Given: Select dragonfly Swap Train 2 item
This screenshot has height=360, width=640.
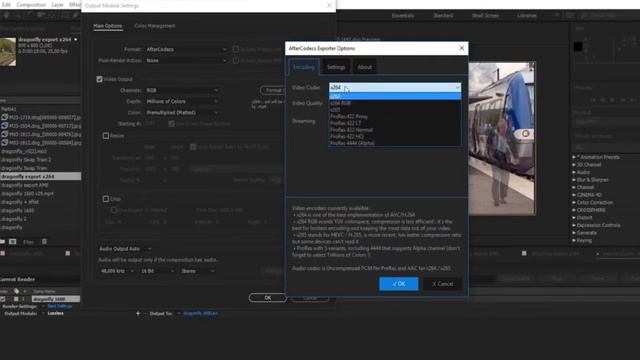Looking at the screenshot, I should (26, 160).
